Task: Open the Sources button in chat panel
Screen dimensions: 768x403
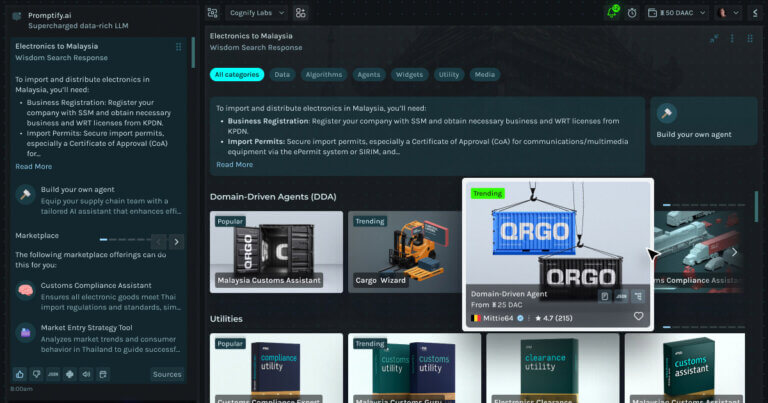Action: (167, 374)
